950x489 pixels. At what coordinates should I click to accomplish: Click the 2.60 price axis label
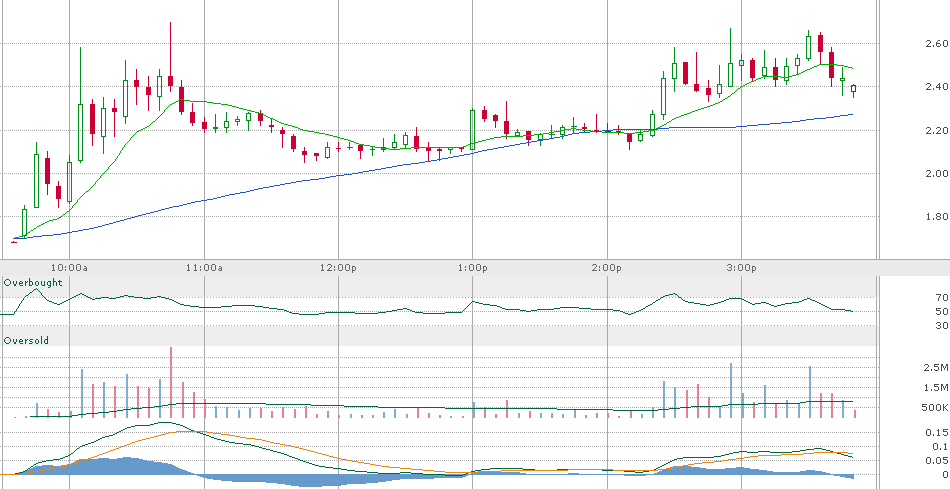click(937, 44)
